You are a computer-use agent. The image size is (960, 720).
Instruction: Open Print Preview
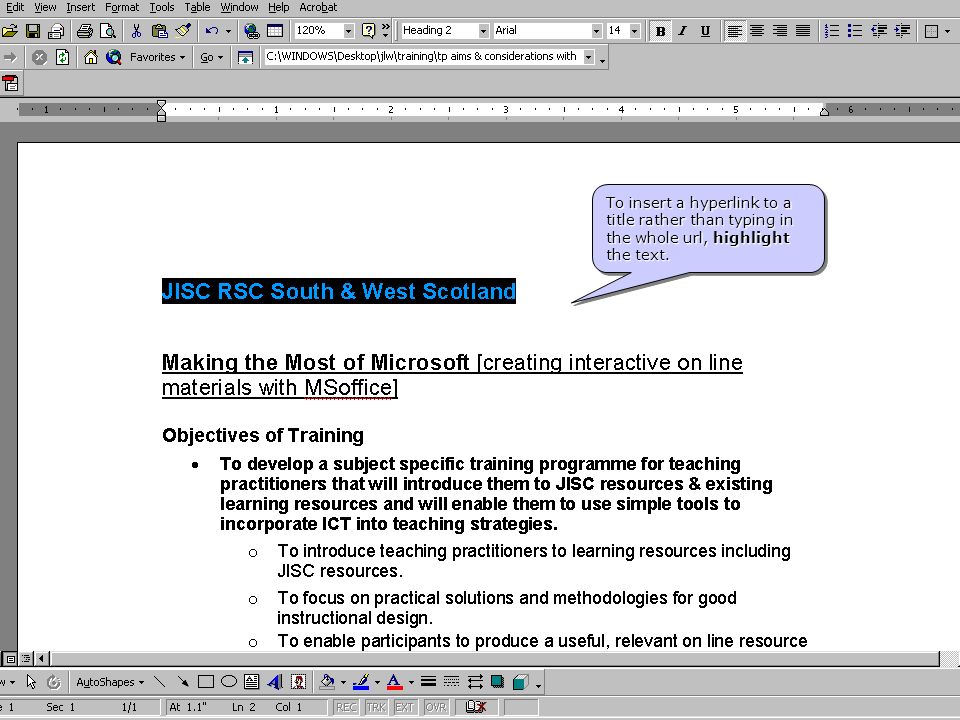[x=108, y=31]
